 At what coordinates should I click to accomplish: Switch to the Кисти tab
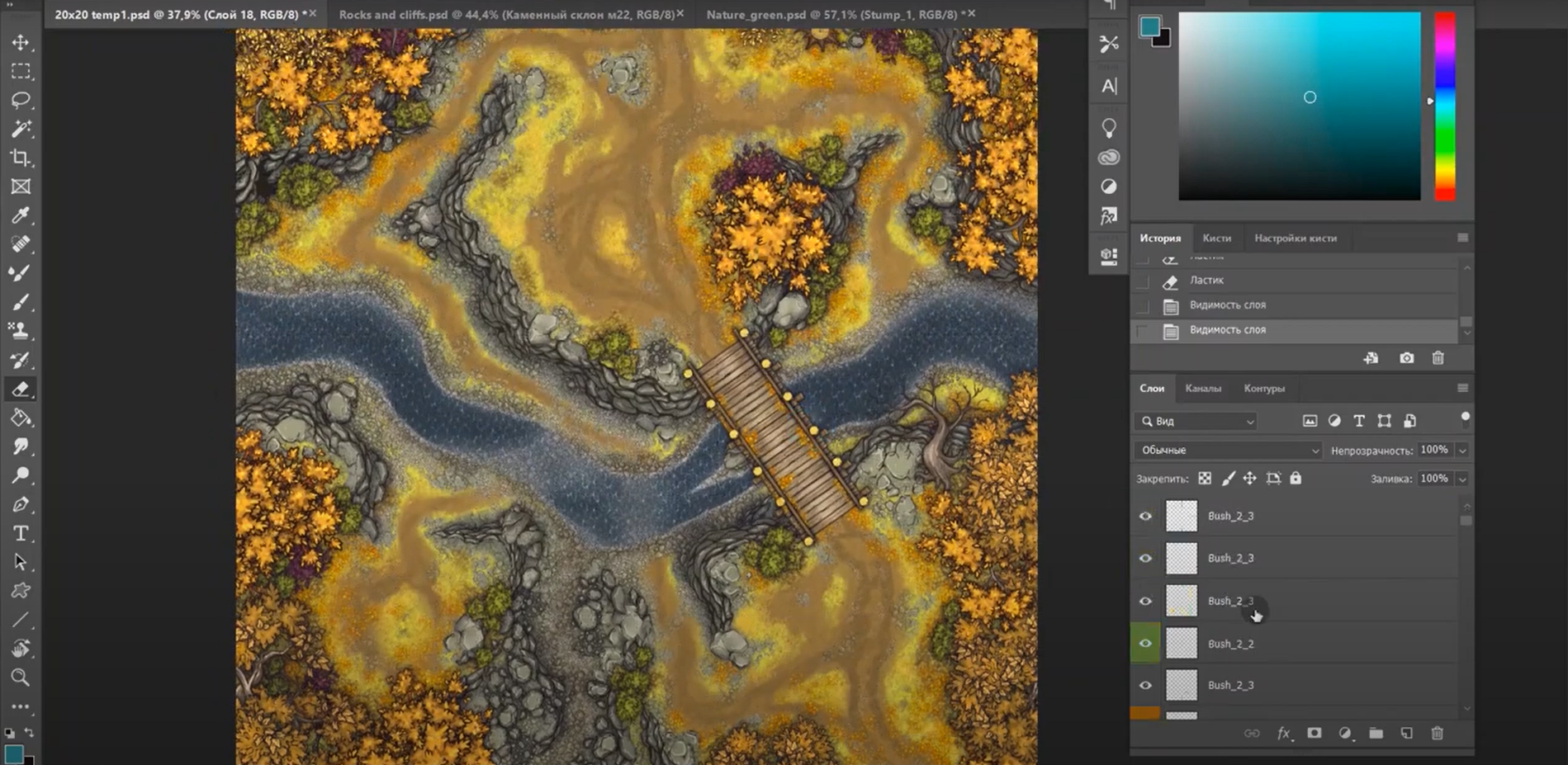click(1216, 238)
